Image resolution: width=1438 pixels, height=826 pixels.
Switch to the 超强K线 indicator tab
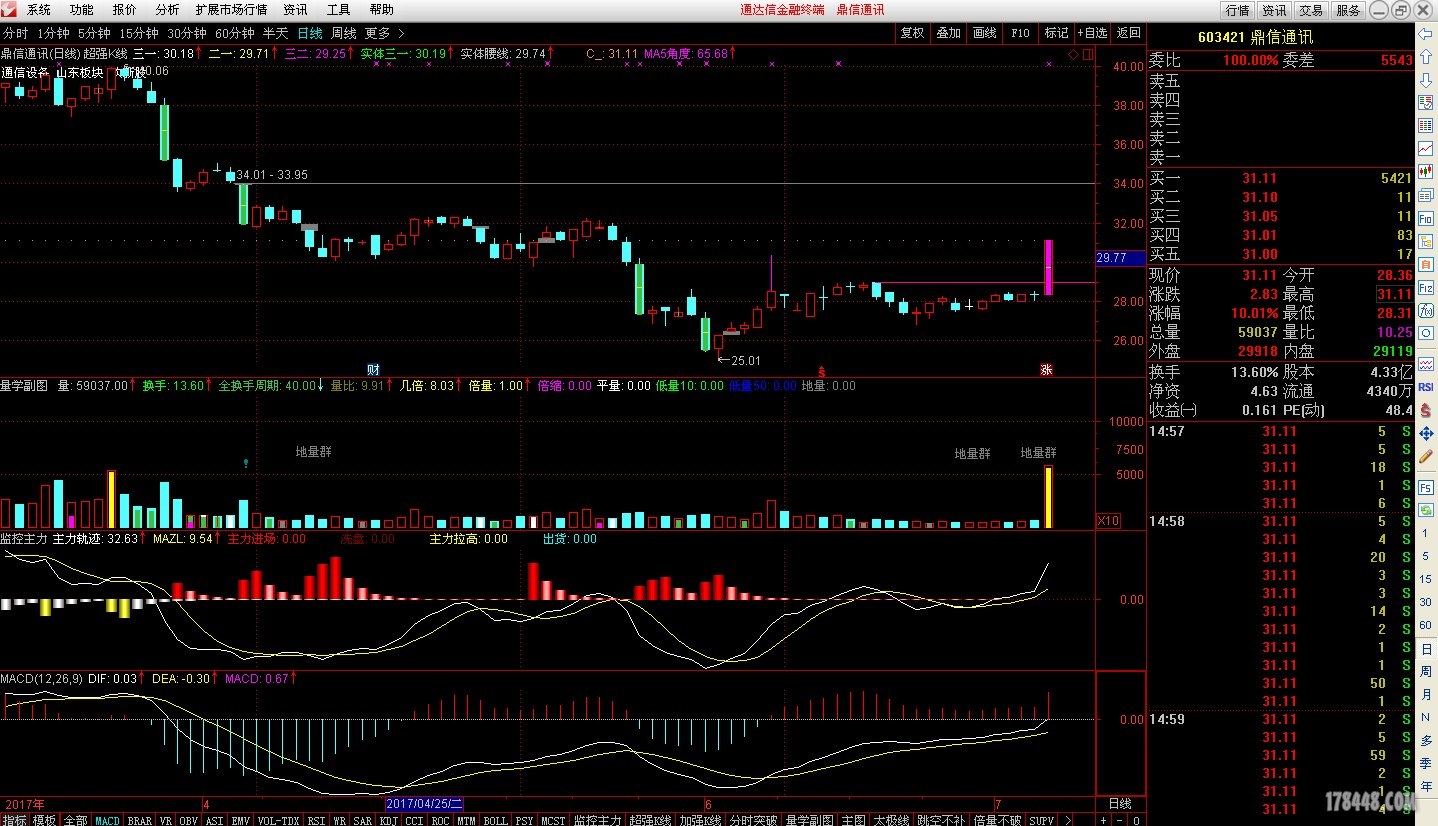(x=650, y=820)
